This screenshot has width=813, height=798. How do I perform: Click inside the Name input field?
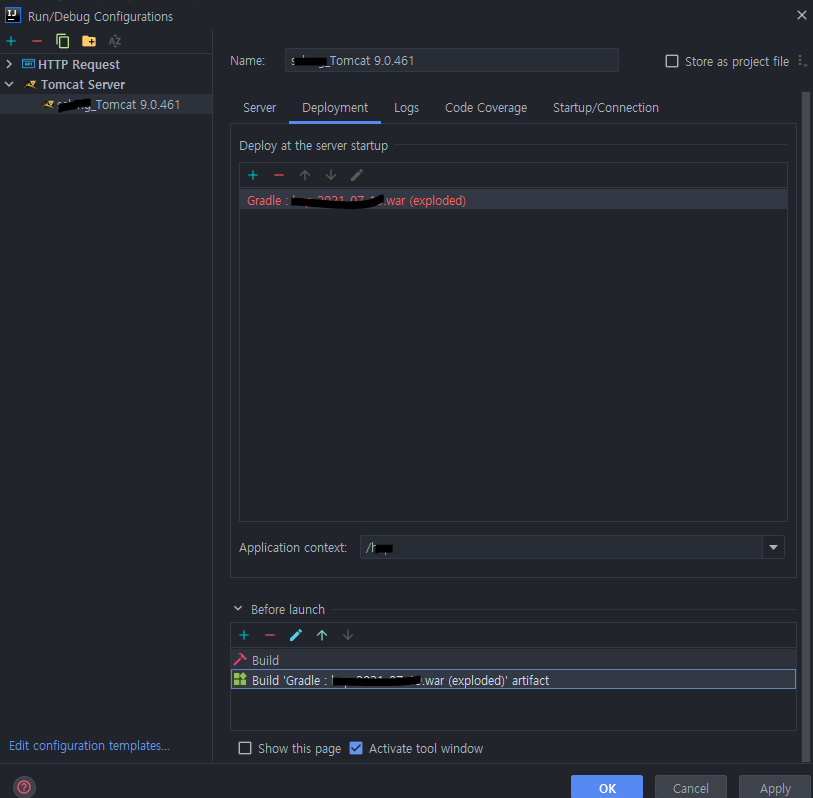[x=450, y=60]
